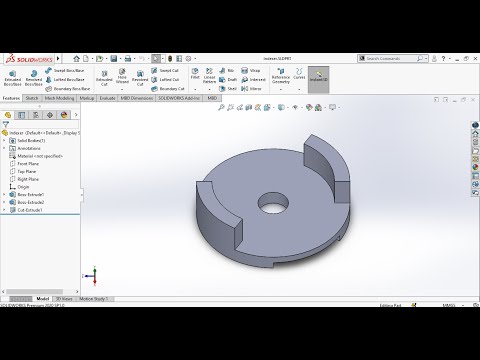This screenshot has width=480, height=360.
Task: Click the Extruded Boss/Base tool
Action: (x=12, y=78)
